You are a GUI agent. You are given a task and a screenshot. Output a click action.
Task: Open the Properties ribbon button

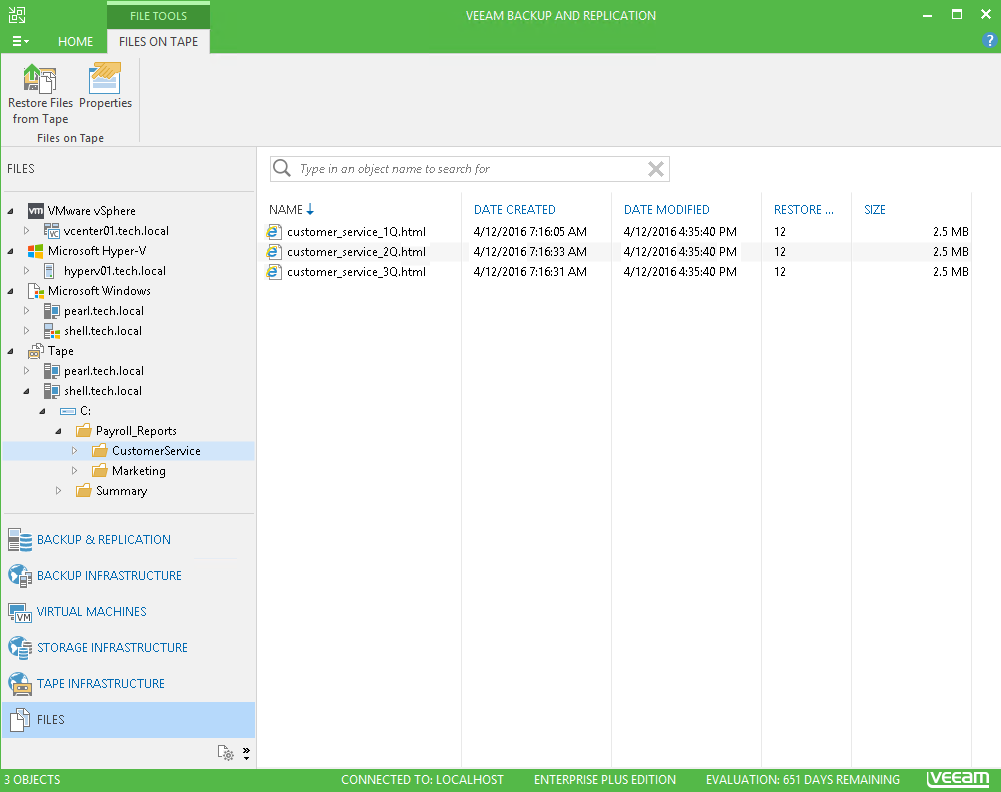(x=105, y=86)
